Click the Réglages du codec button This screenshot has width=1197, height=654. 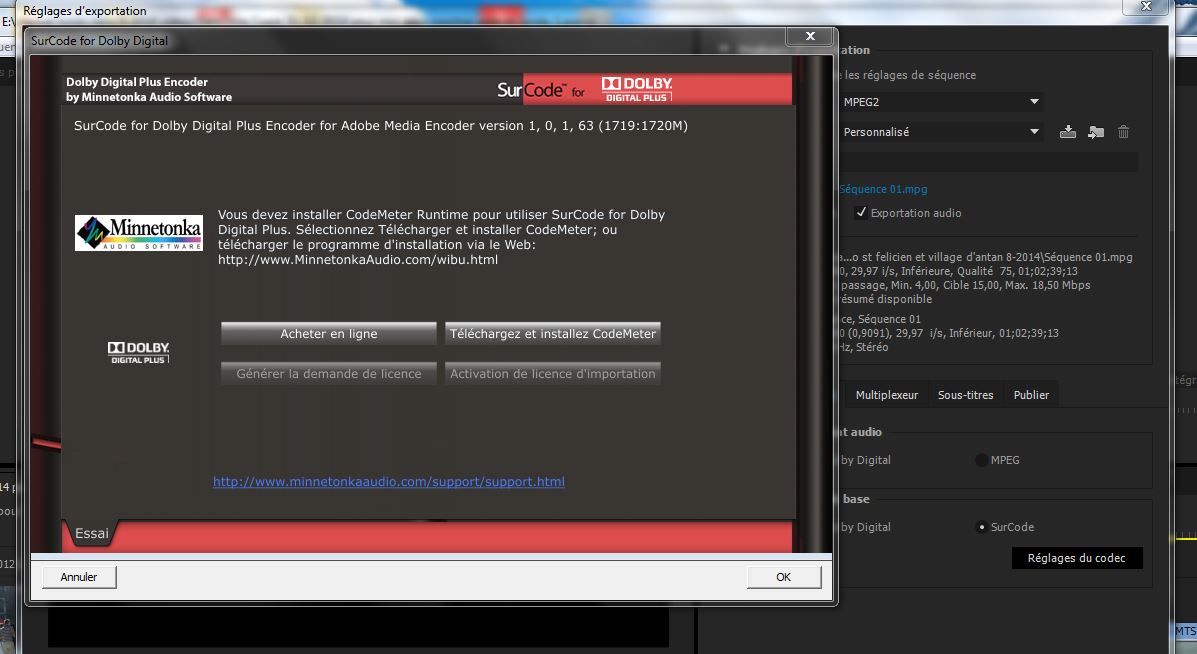(x=1076, y=558)
